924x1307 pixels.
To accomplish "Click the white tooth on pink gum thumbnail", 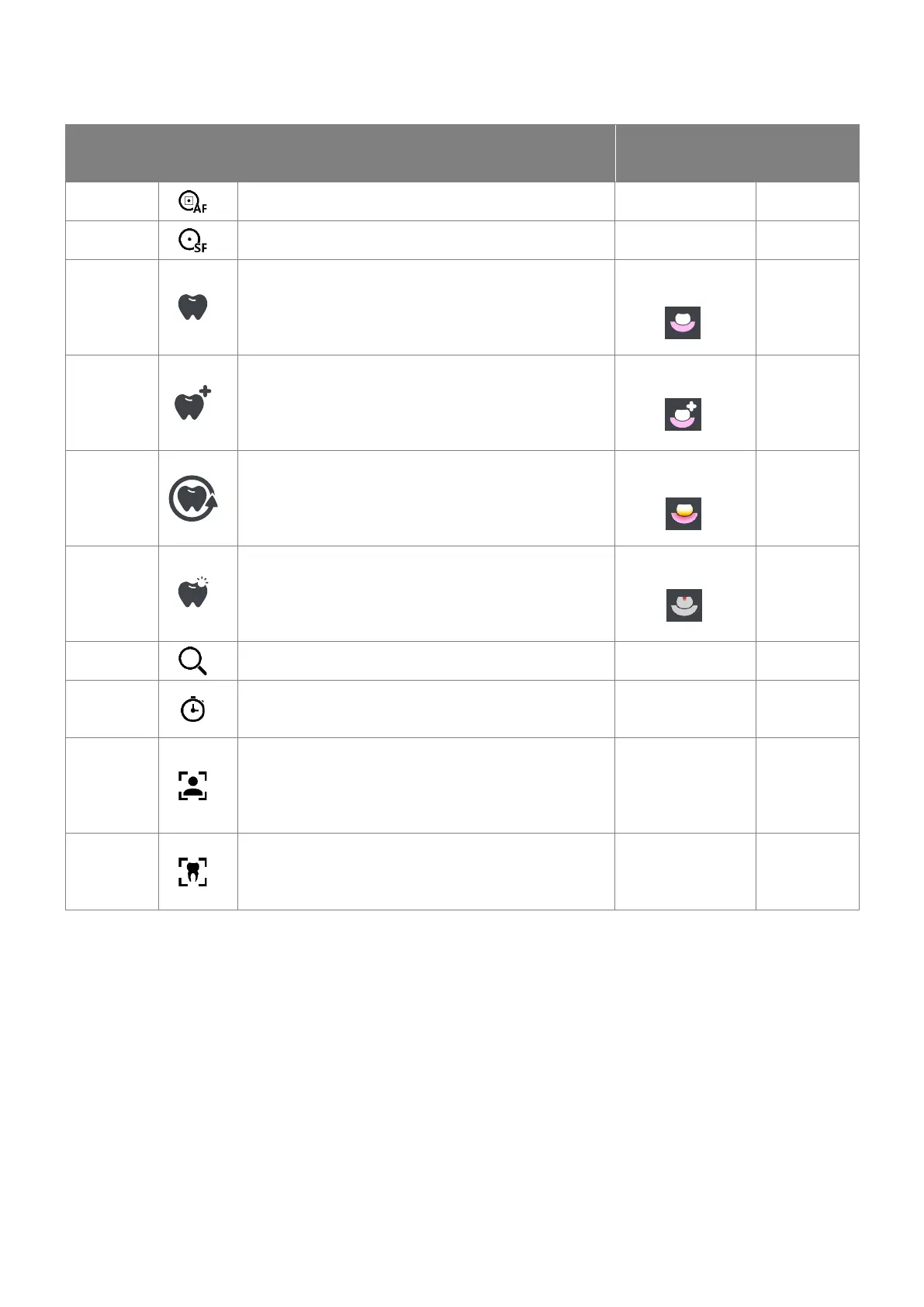I will 683,323.
